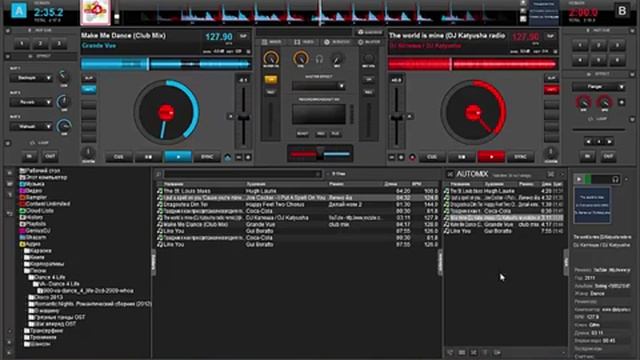Image resolution: width=640 pixels, height=360 pixels.
Task: Click deck A master sync lock blue icon
Action: tap(227, 157)
